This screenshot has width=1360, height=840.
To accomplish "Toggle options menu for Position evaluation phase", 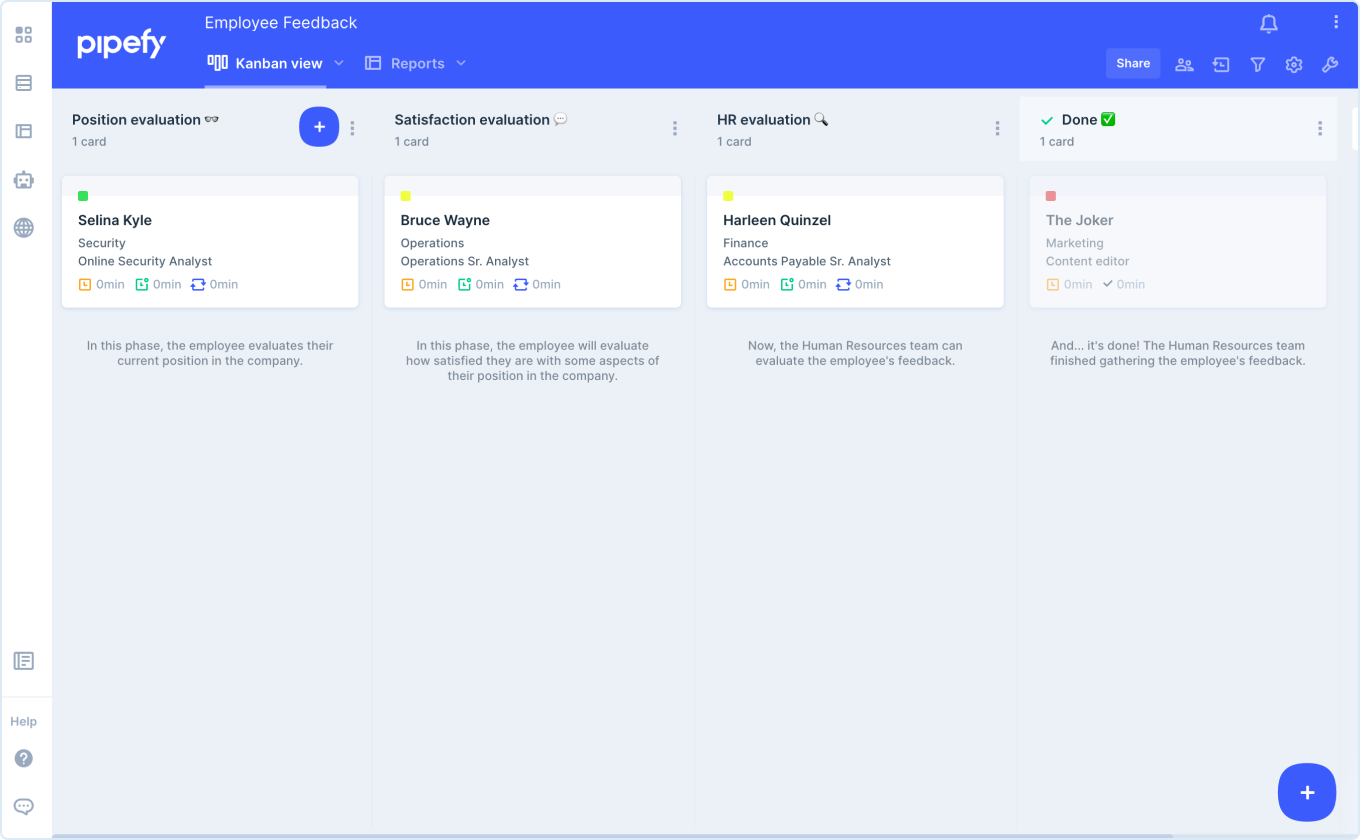I will click(x=352, y=128).
